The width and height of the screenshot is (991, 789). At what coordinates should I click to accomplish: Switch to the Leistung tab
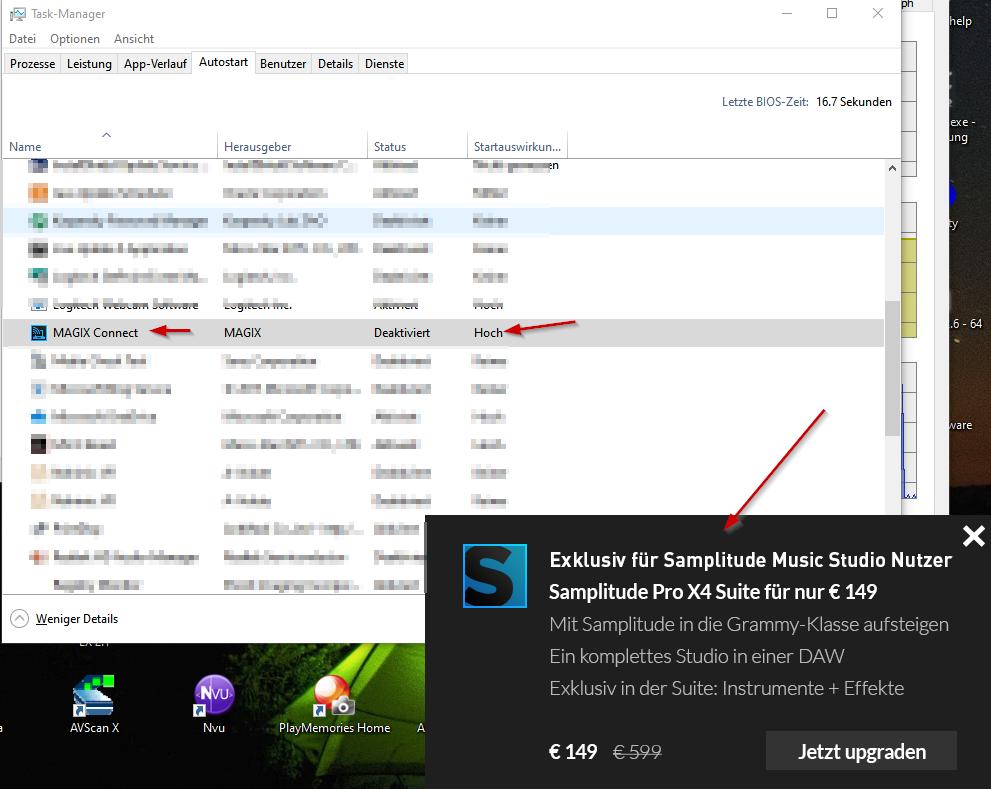[89, 64]
